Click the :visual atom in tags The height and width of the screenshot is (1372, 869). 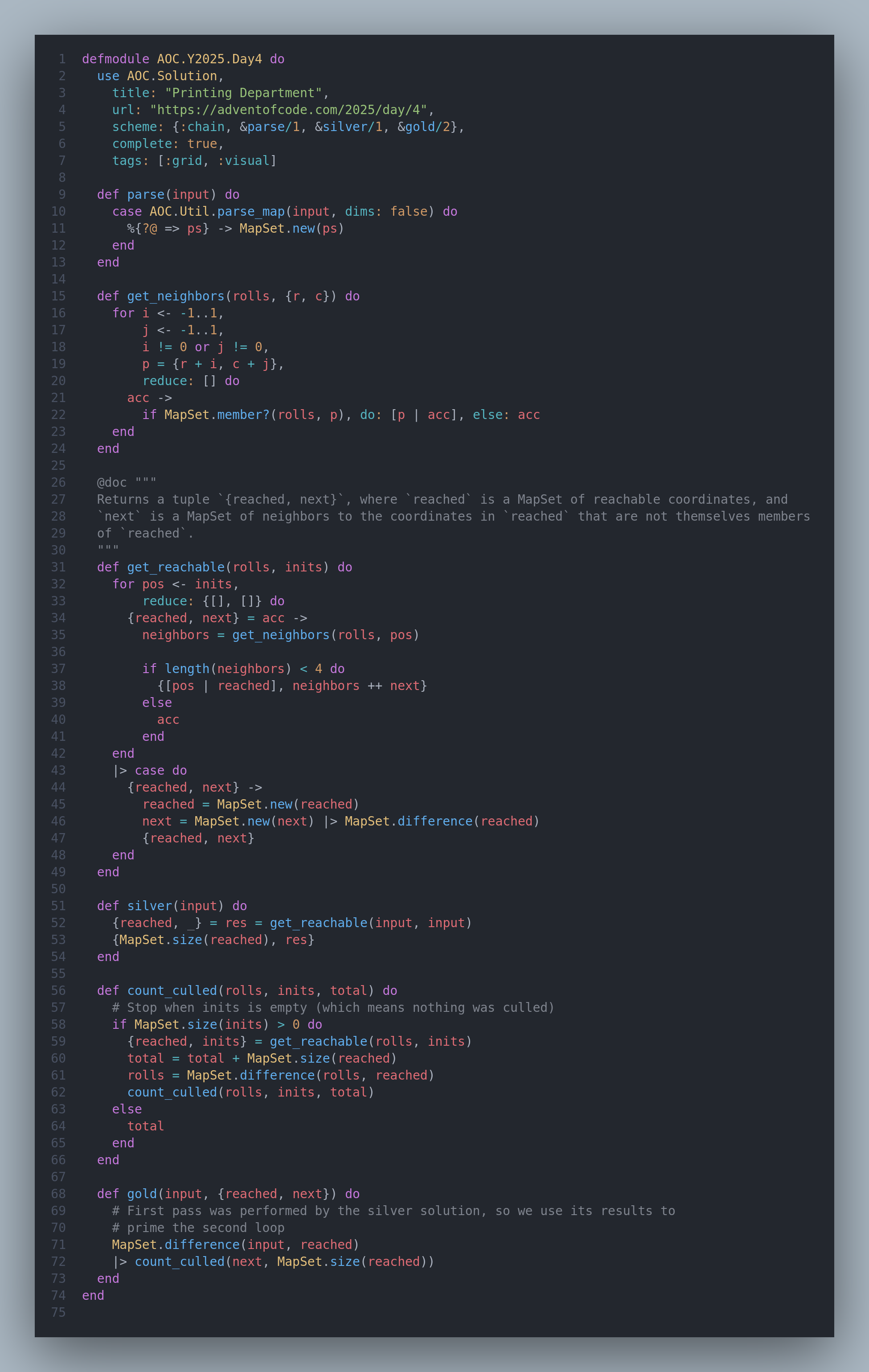click(244, 160)
